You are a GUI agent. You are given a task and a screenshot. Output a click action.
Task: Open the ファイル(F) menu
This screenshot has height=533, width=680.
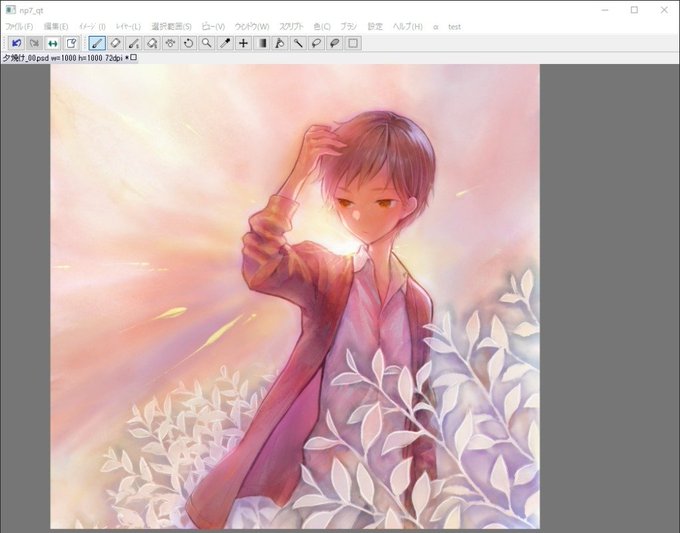(x=19, y=27)
